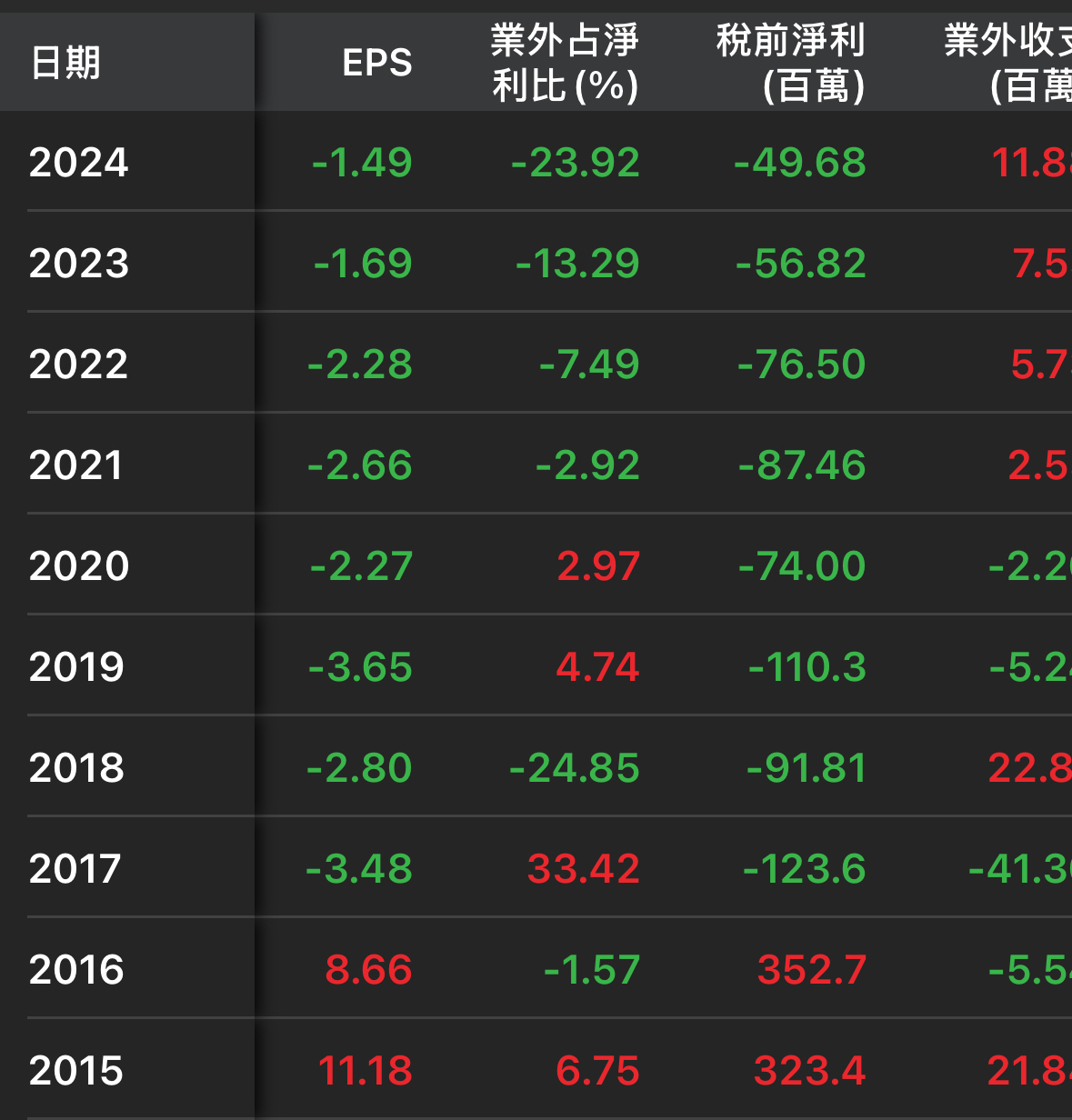The width and height of the screenshot is (1072, 1120).
Task: Select the 2017 row date cell
Action: coord(75,869)
